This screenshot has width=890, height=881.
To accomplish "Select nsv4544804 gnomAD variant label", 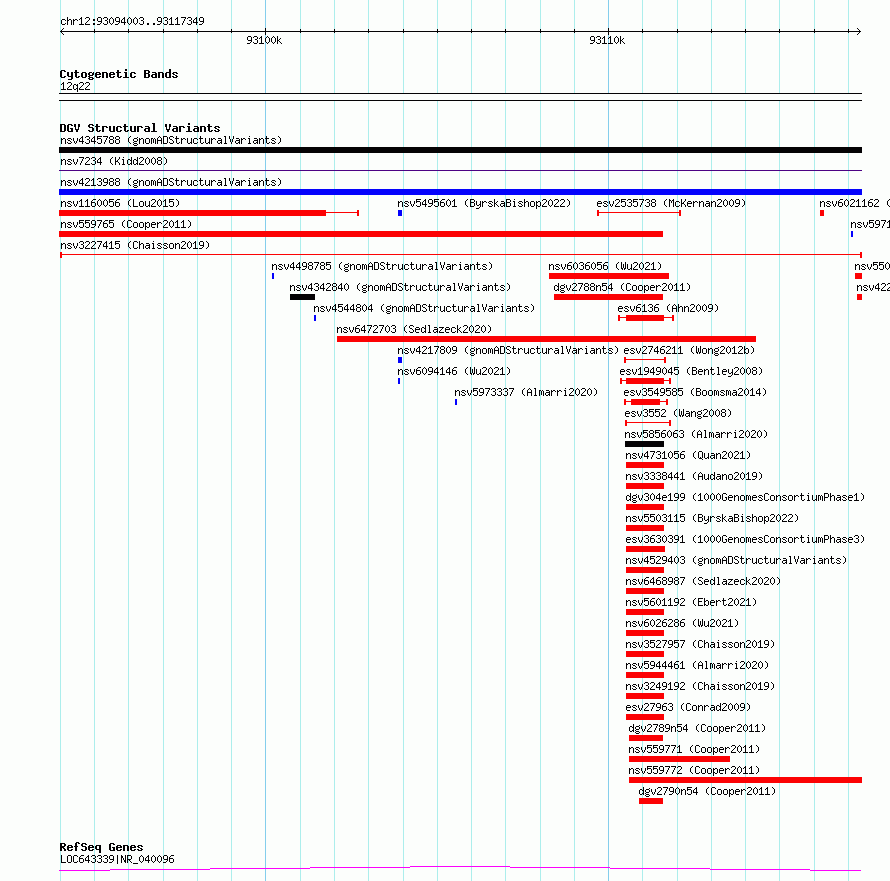I will (424, 308).
